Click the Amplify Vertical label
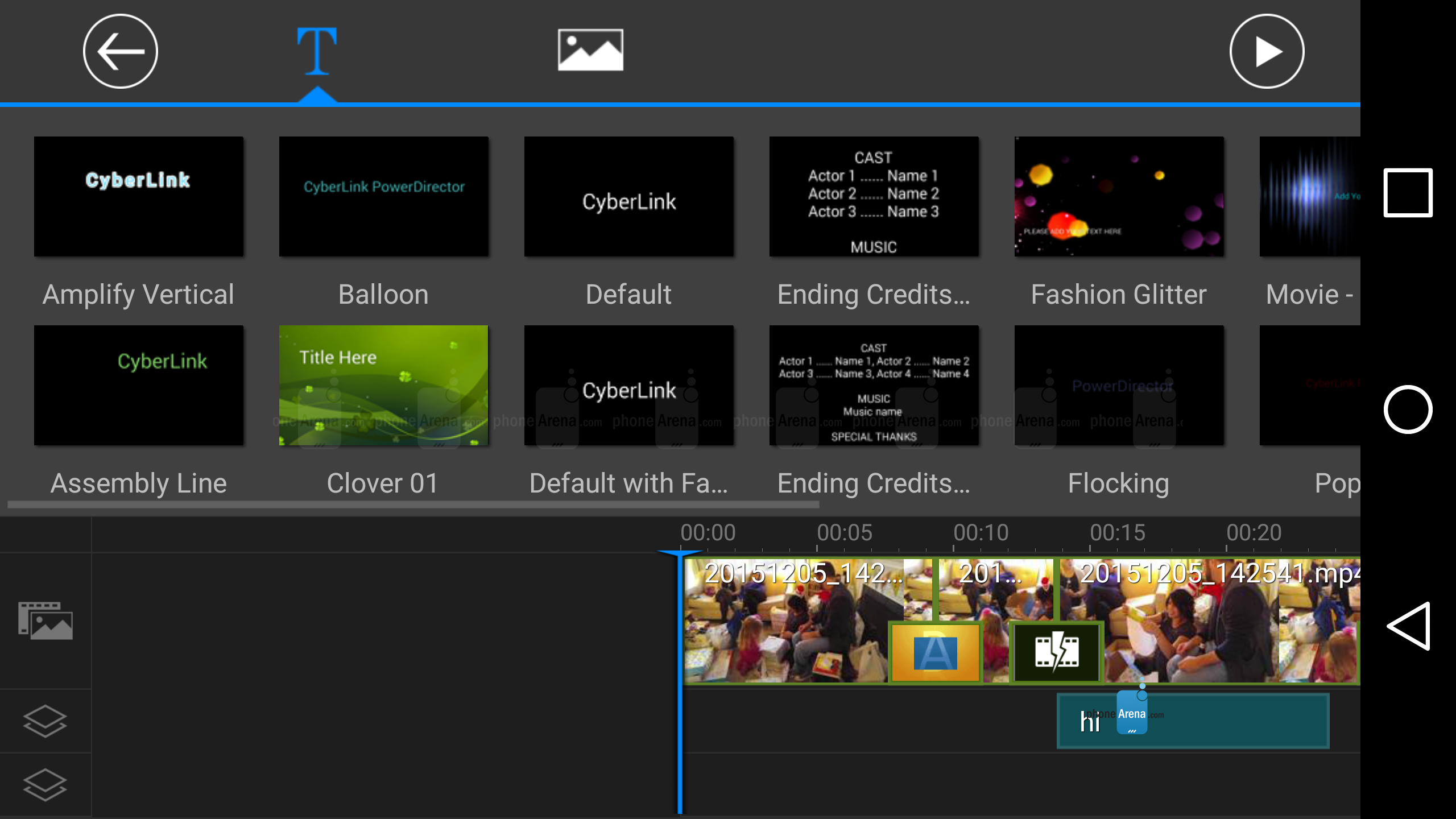The height and width of the screenshot is (819, 1456). click(139, 295)
